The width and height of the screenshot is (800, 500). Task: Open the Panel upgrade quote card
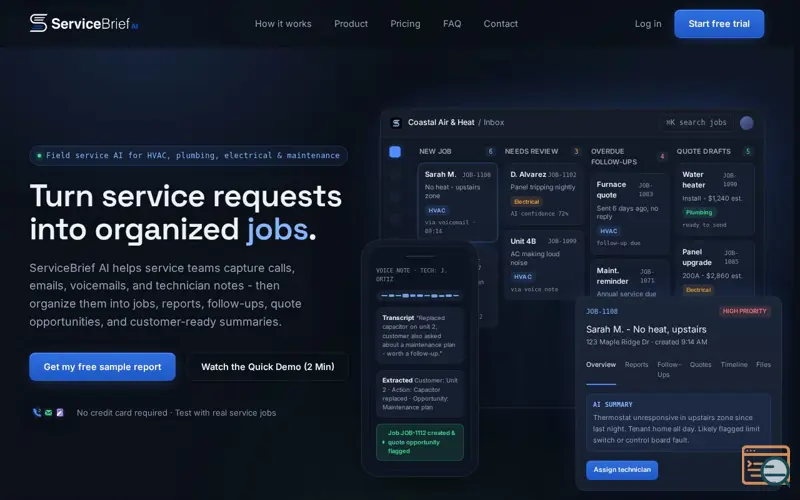[x=715, y=269]
